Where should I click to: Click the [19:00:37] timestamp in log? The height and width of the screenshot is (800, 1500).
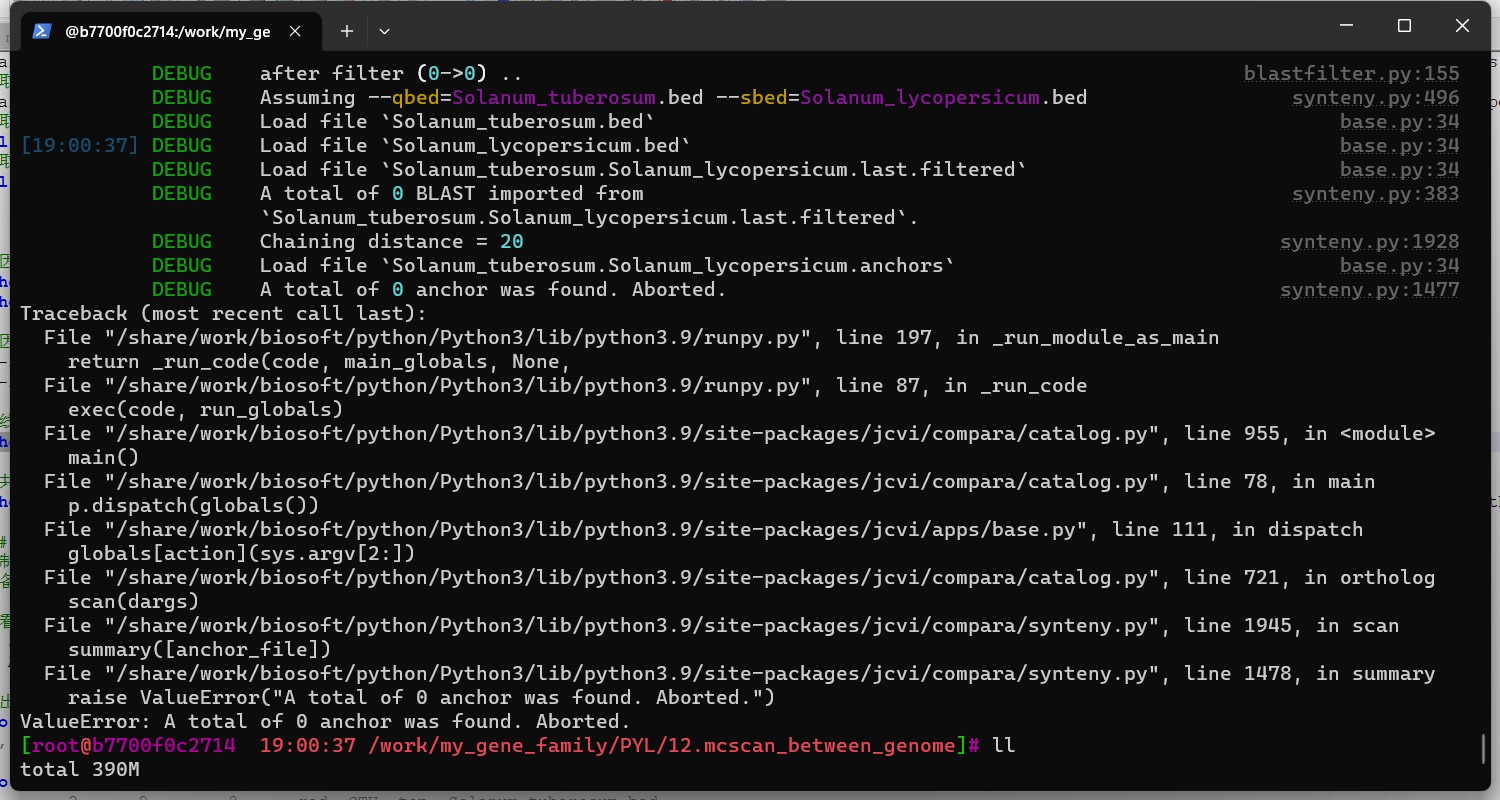coord(79,145)
